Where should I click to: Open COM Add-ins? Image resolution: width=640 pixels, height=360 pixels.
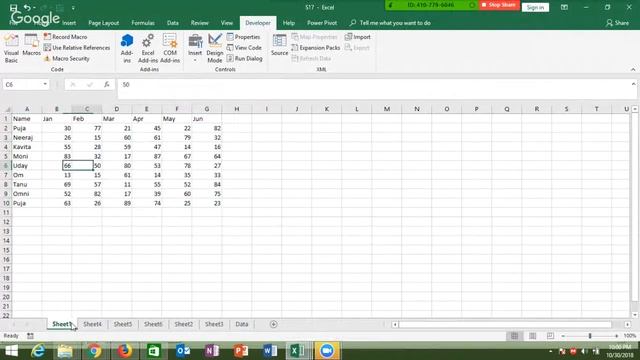point(170,48)
